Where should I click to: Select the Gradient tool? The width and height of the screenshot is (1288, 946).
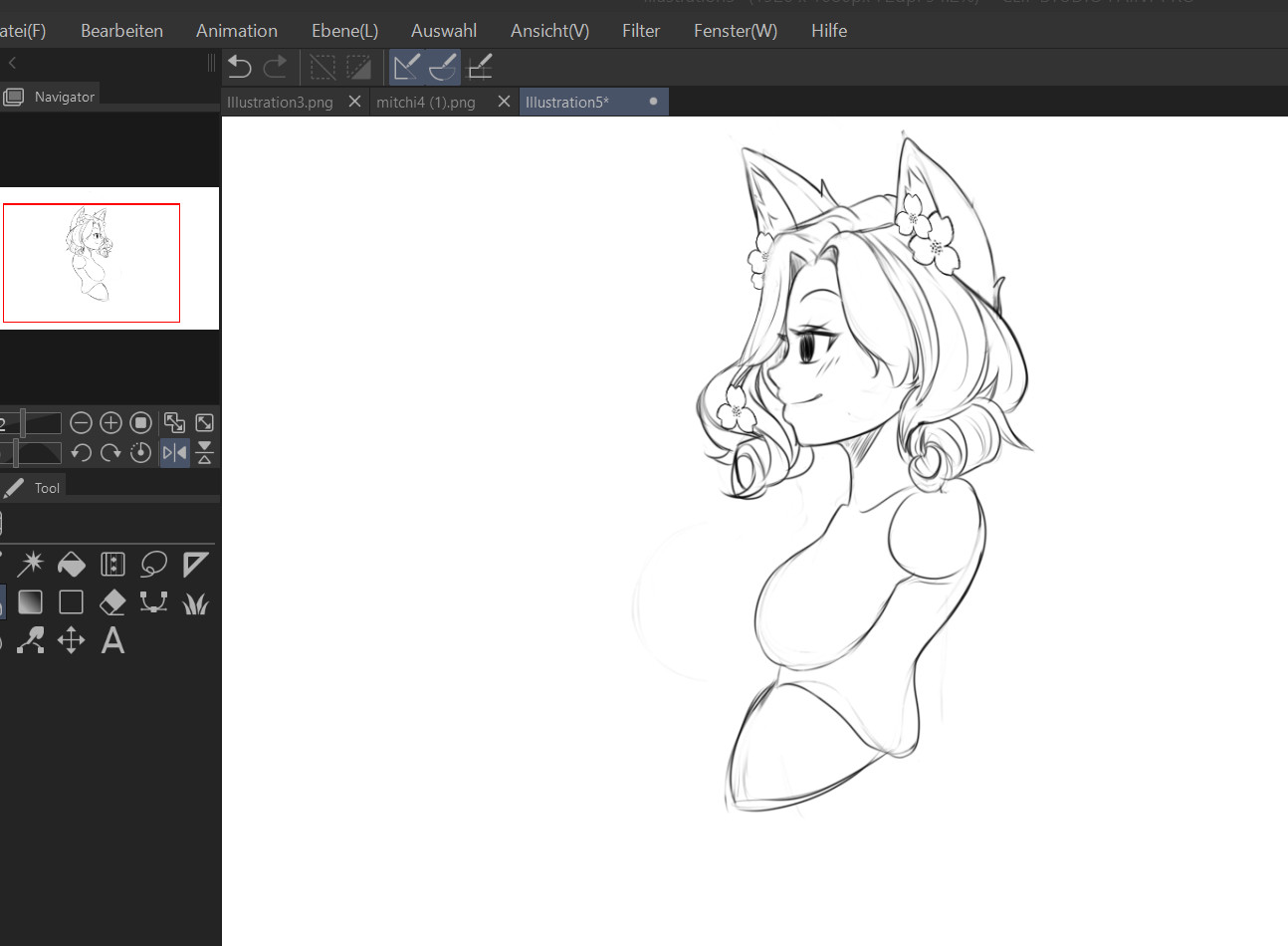pyautogui.click(x=31, y=602)
